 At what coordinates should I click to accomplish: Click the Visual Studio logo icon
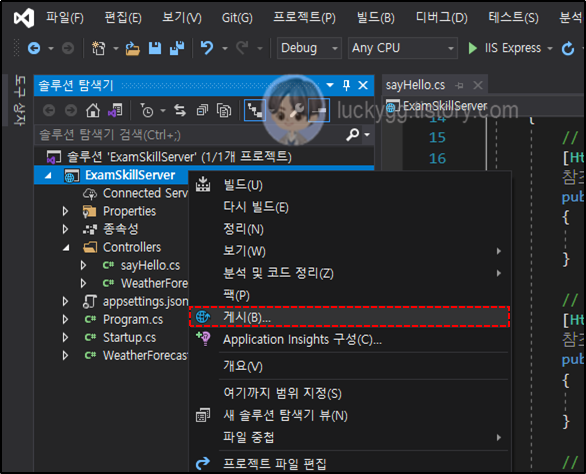(24, 18)
